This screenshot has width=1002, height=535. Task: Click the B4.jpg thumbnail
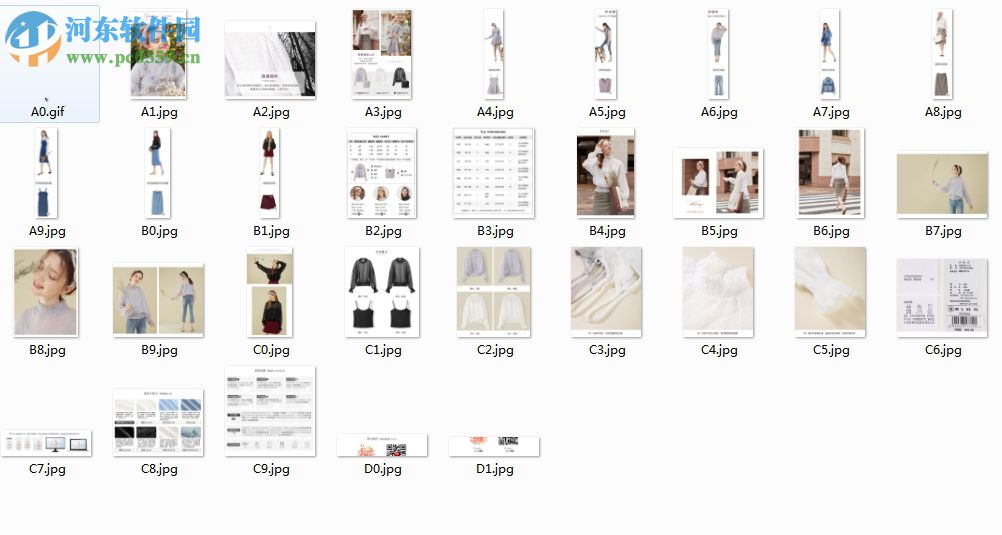pos(606,173)
